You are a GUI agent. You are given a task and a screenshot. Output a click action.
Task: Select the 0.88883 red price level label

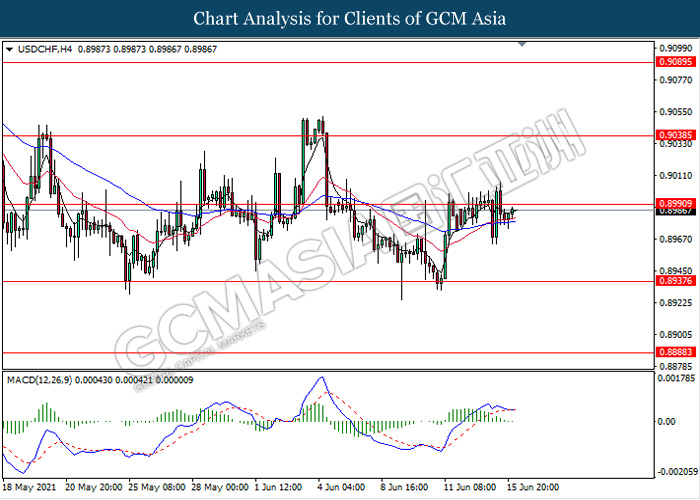(676, 352)
